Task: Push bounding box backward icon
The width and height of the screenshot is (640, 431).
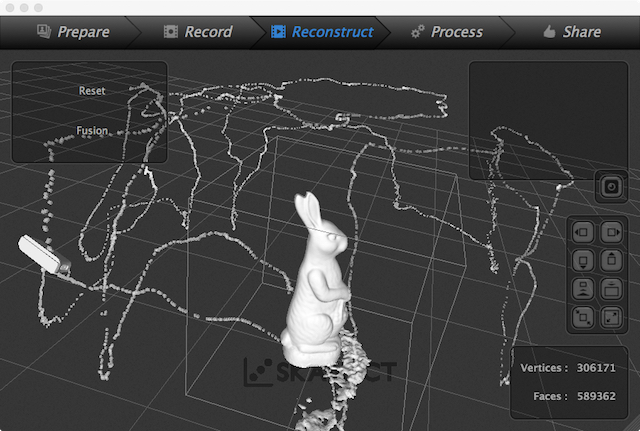Action: 583,289
